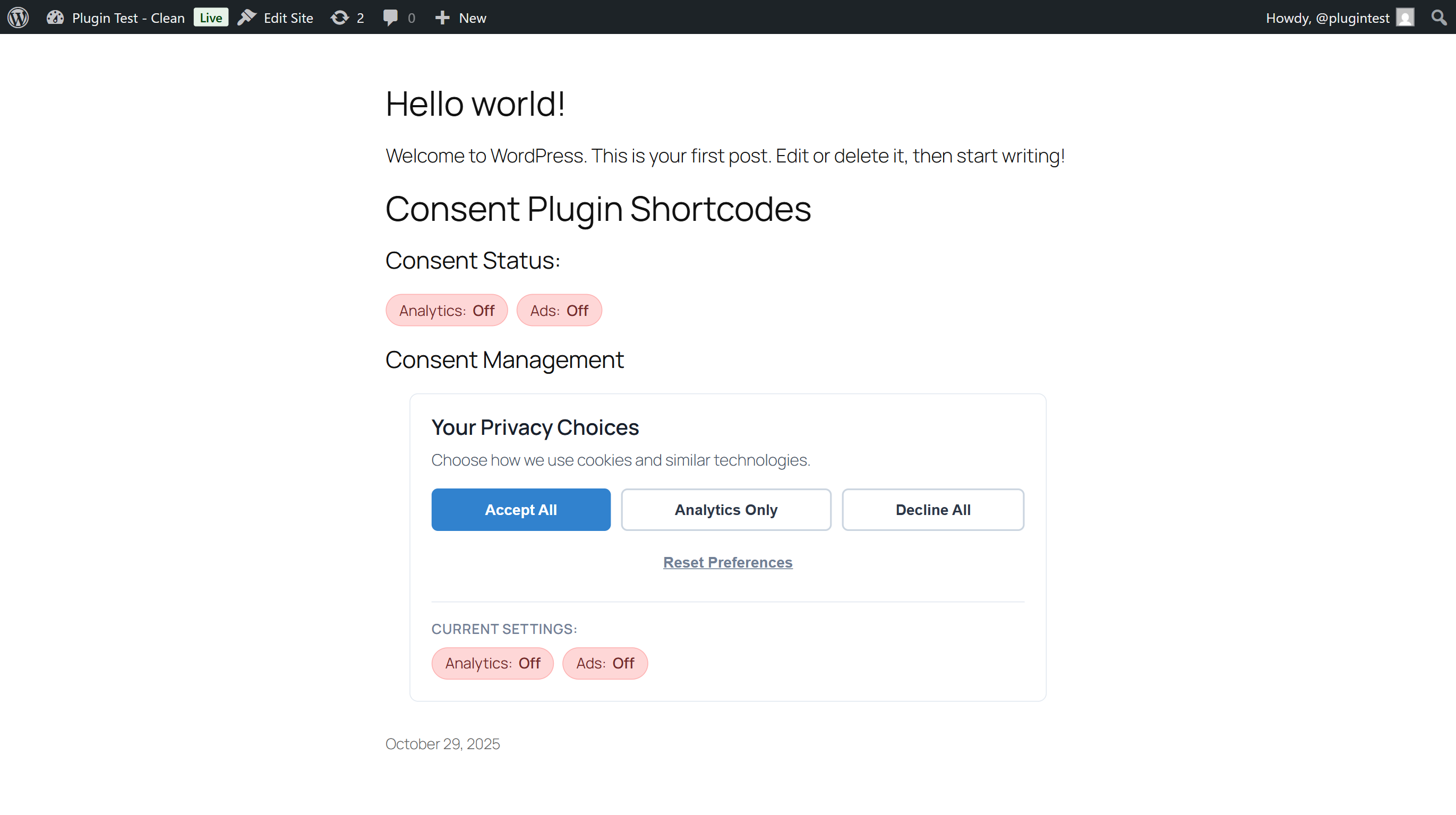Click the Ads: Off badge in Current Settings
The width and height of the screenshot is (1456, 815).
click(605, 663)
